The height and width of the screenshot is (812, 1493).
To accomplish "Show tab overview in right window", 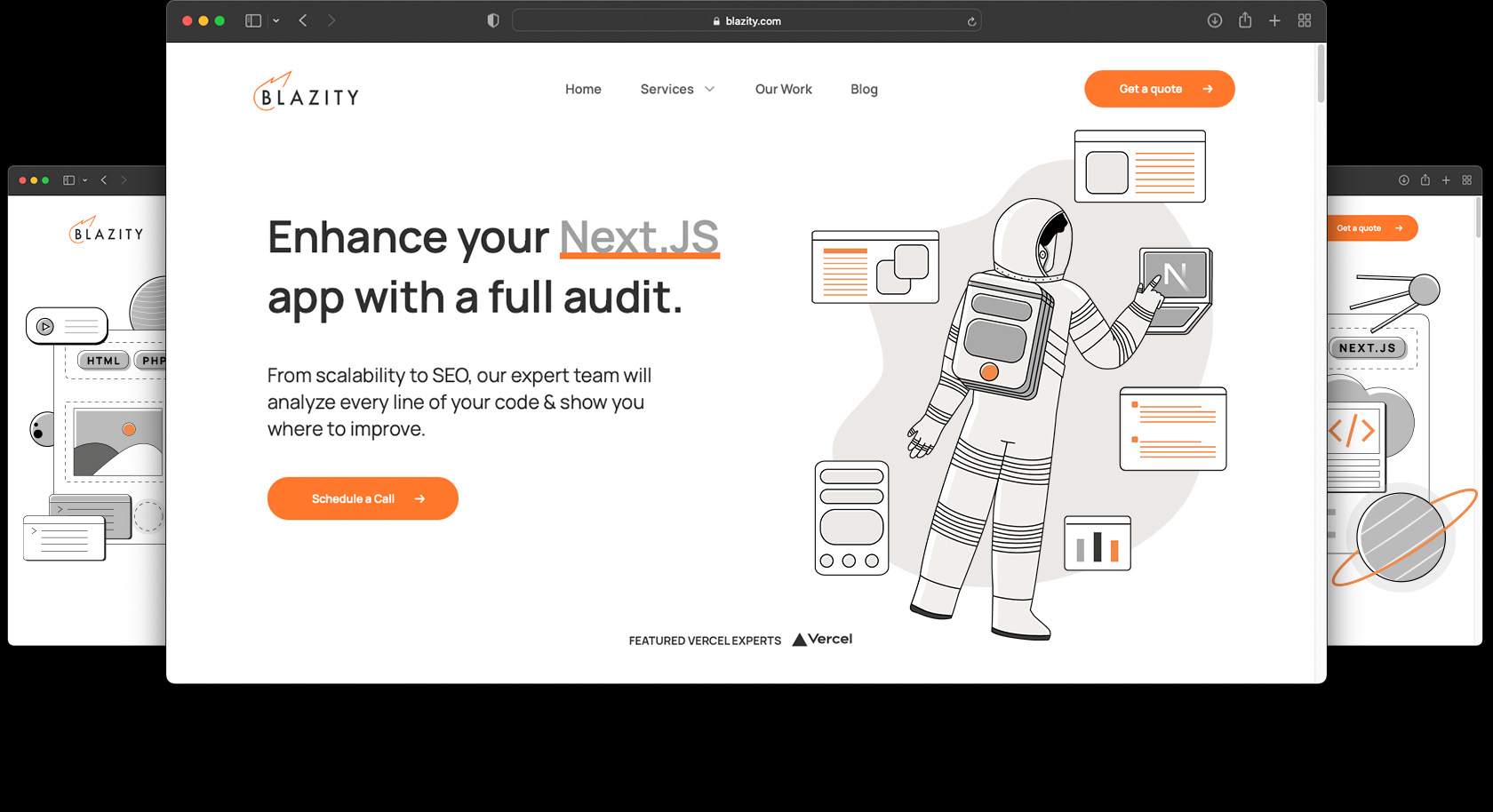I will (1467, 180).
